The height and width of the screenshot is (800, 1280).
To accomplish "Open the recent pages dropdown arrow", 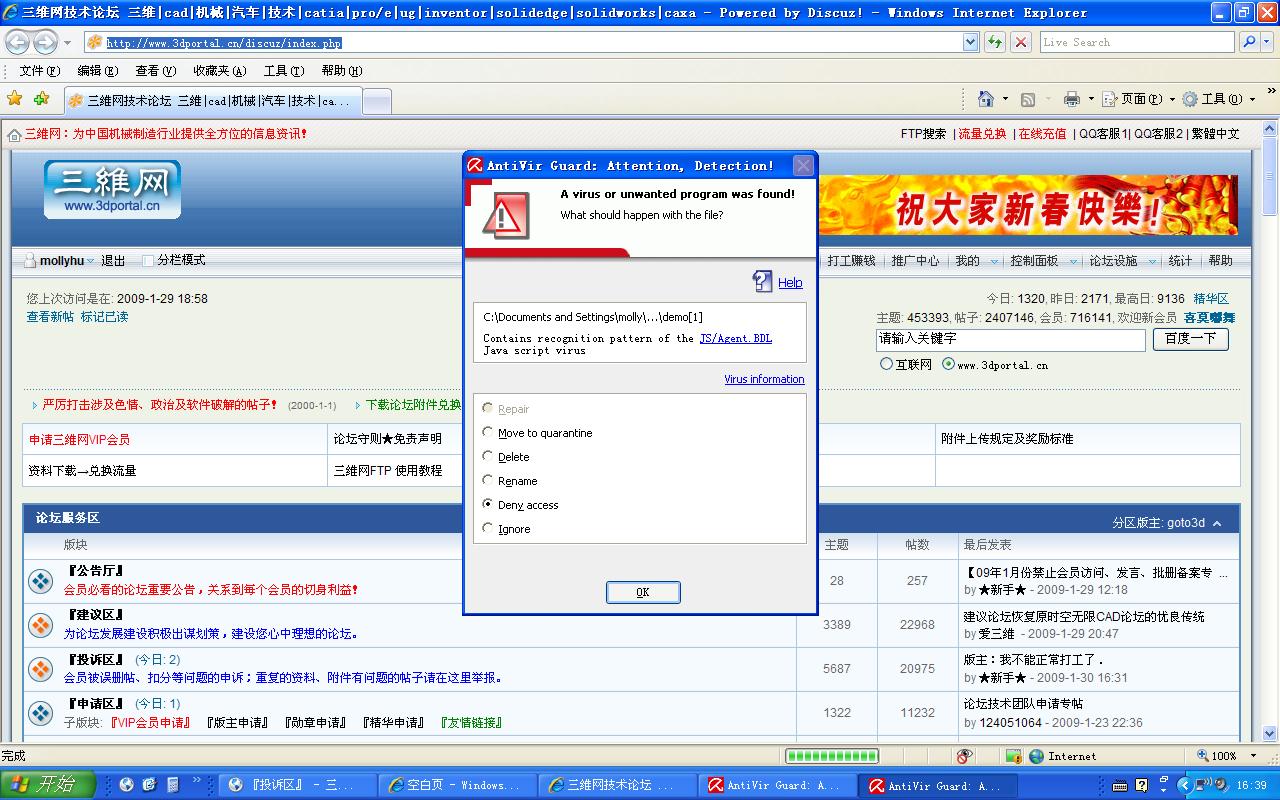I will tap(67, 43).
